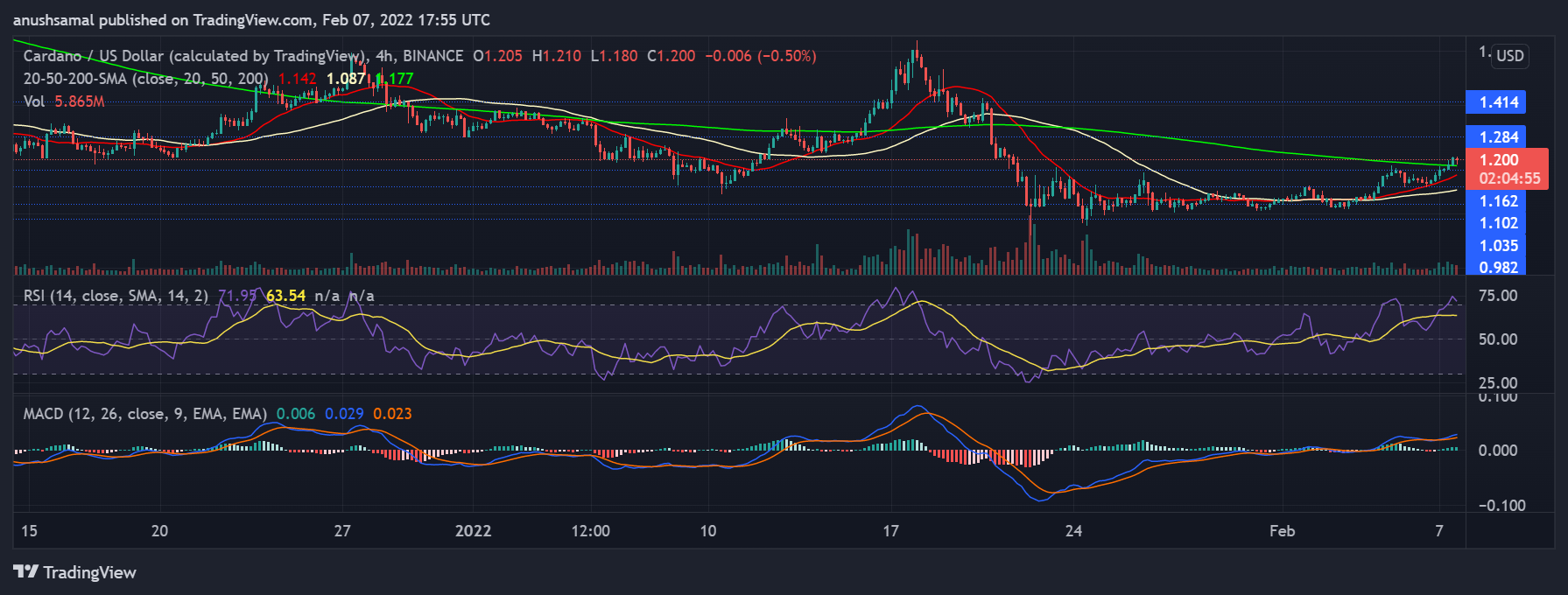Select the RSI indicator legend
Image resolution: width=1568 pixels, height=595 pixels.
click(116, 296)
